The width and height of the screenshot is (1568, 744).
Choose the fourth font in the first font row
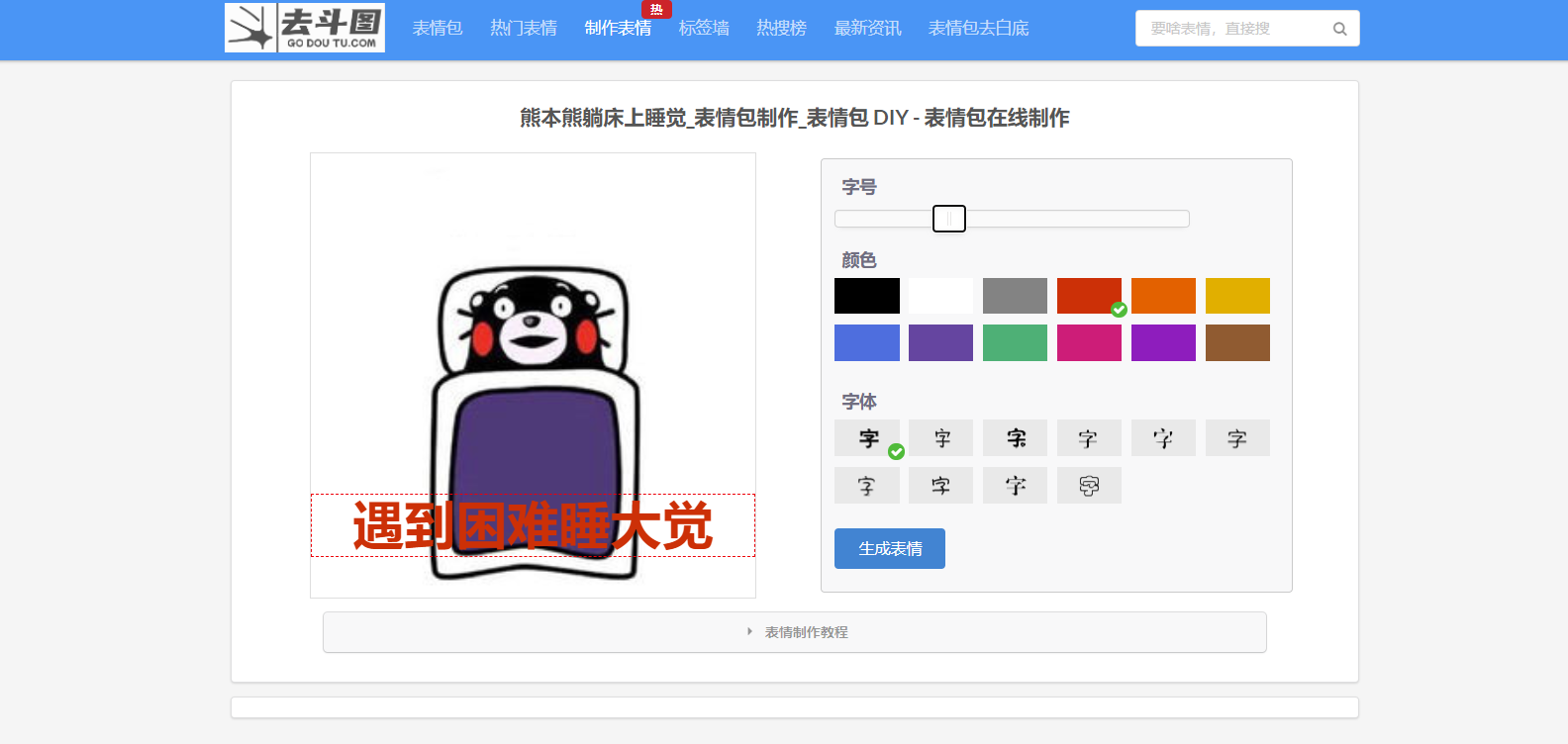click(x=1089, y=438)
